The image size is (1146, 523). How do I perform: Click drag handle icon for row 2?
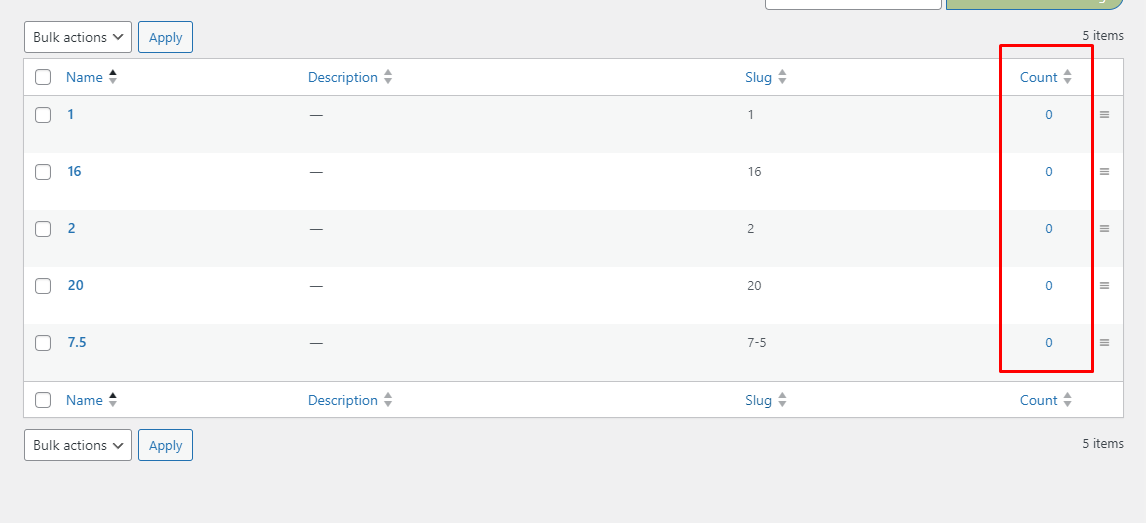point(1105,229)
